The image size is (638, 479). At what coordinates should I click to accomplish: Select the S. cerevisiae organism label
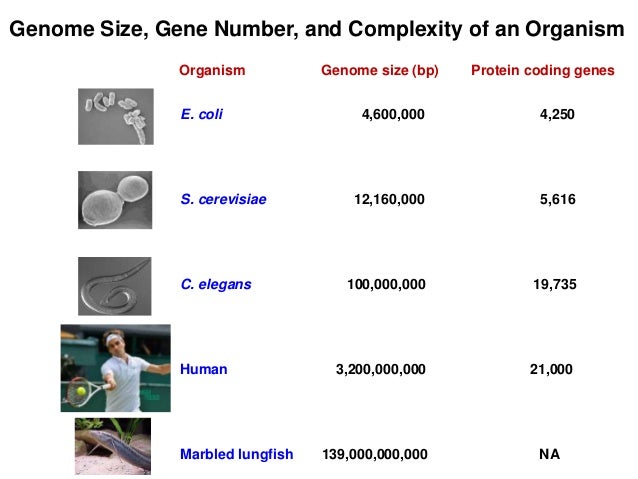[223, 199]
